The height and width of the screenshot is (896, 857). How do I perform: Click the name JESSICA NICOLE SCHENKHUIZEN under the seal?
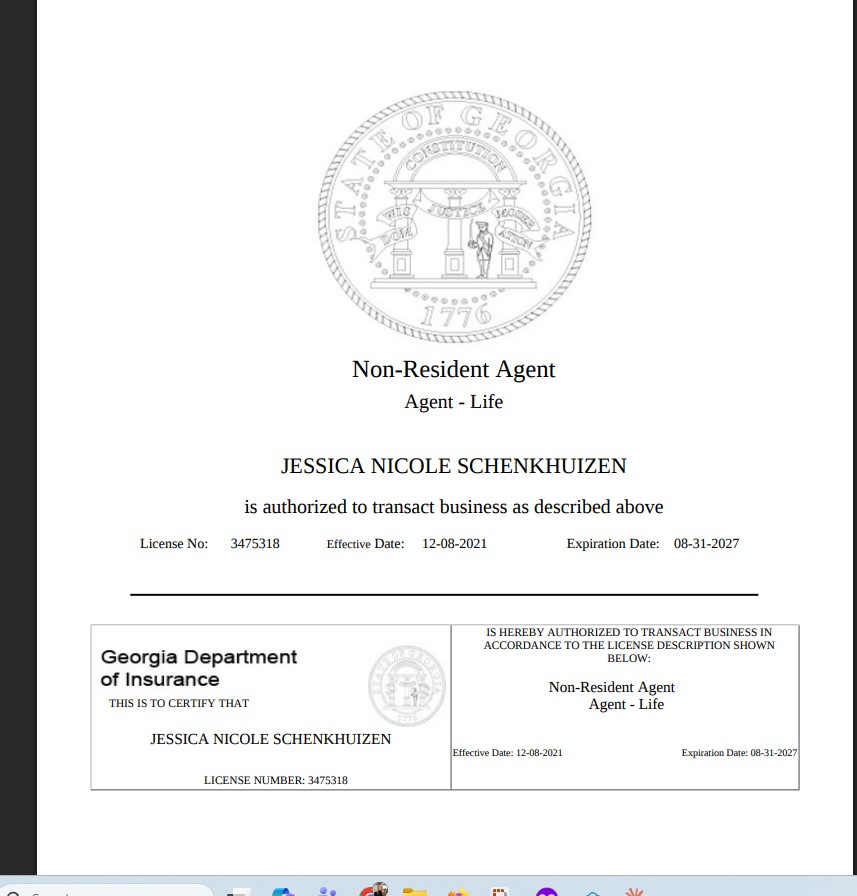pos(454,466)
